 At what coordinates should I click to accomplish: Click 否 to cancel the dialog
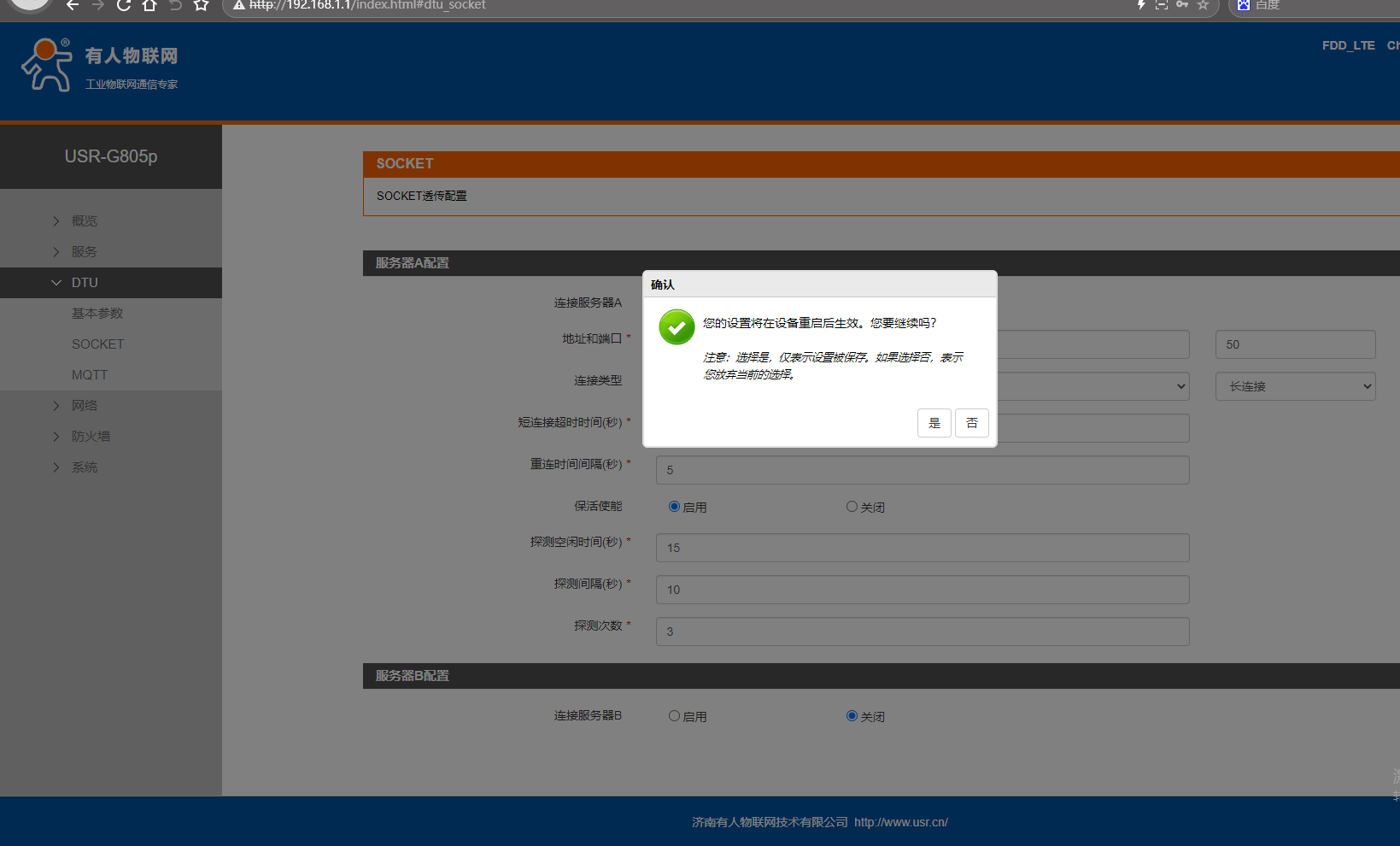click(971, 423)
